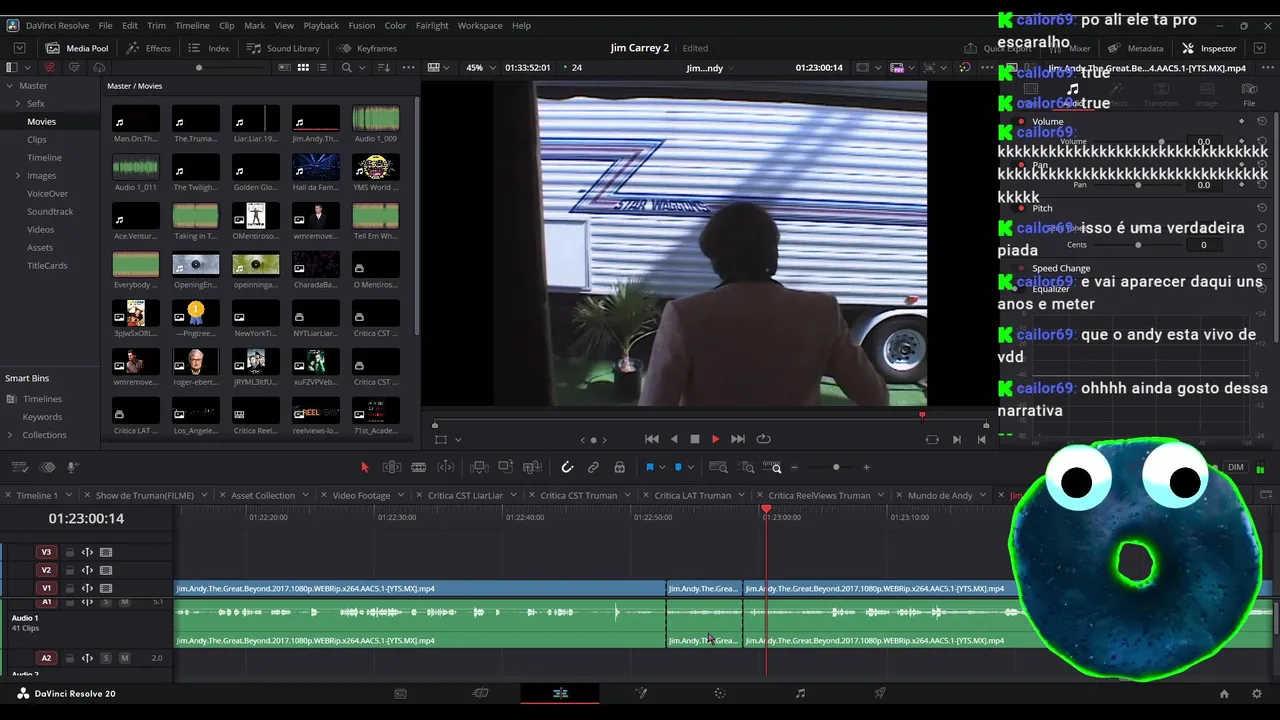The width and height of the screenshot is (1280, 720).
Task: Open the Media Pool sort dropdown
Action: [x=384, y=68]
